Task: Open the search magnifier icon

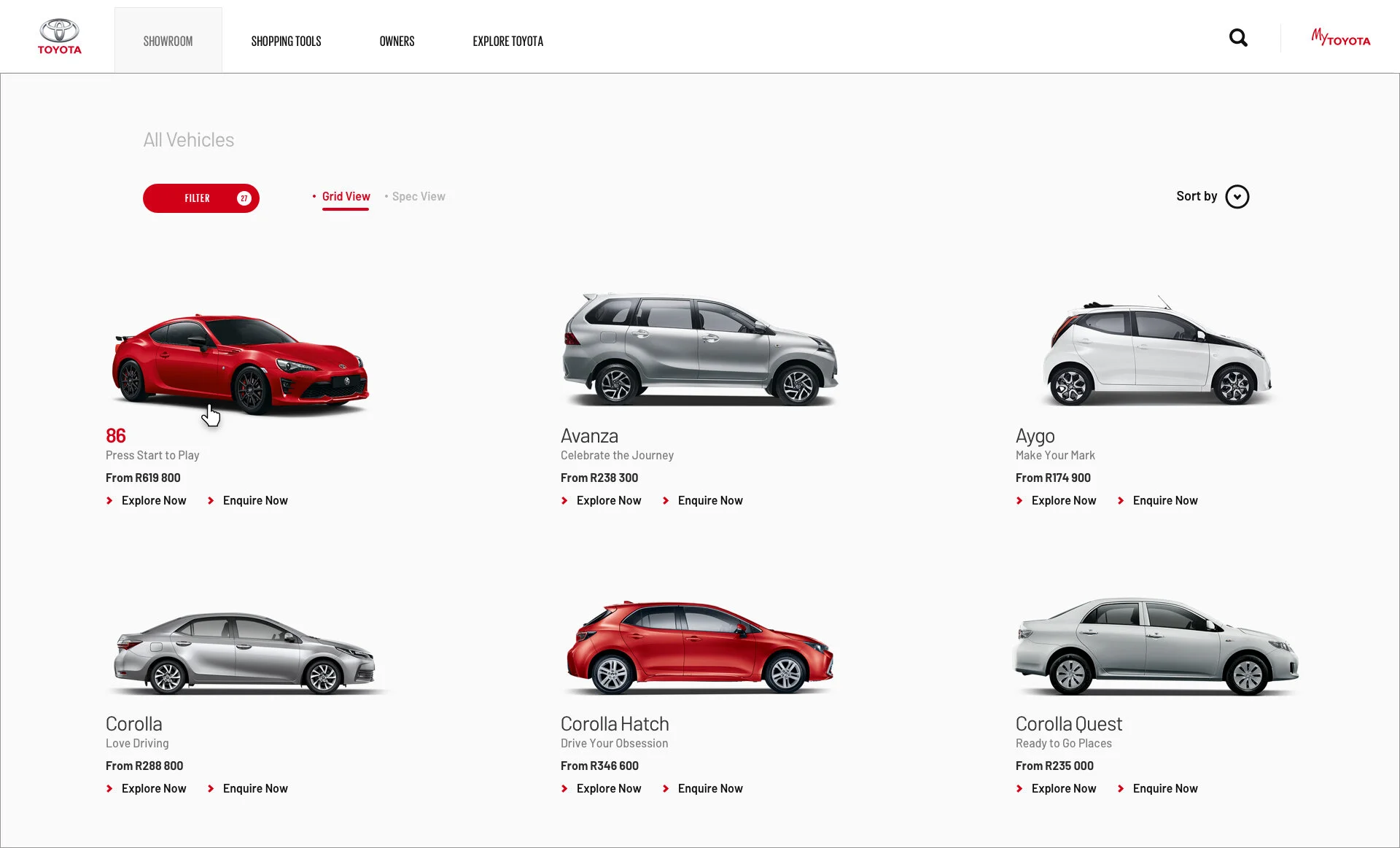Action: [1238, 38]
